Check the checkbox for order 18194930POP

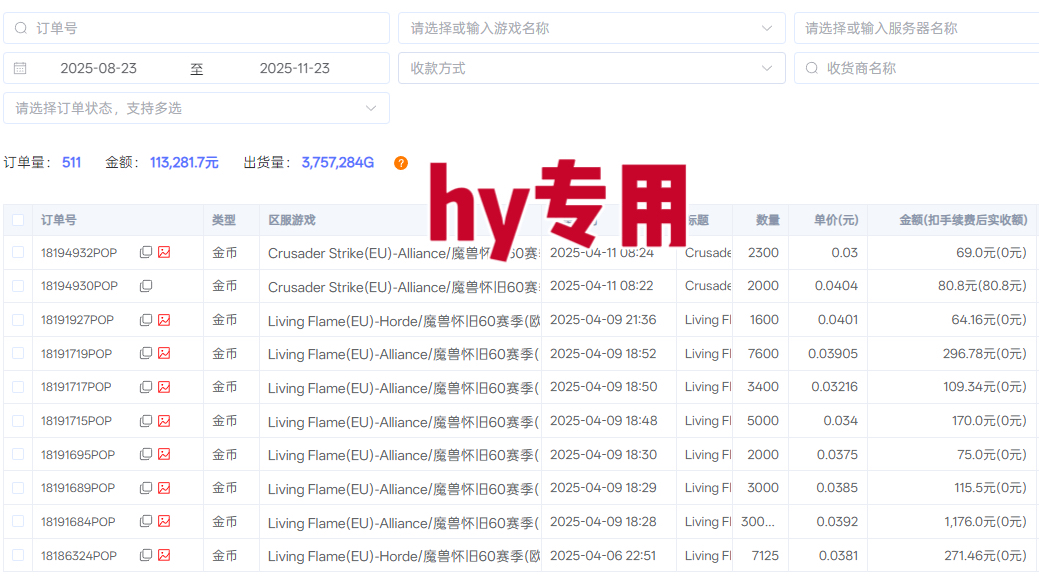tap(17, 286)
